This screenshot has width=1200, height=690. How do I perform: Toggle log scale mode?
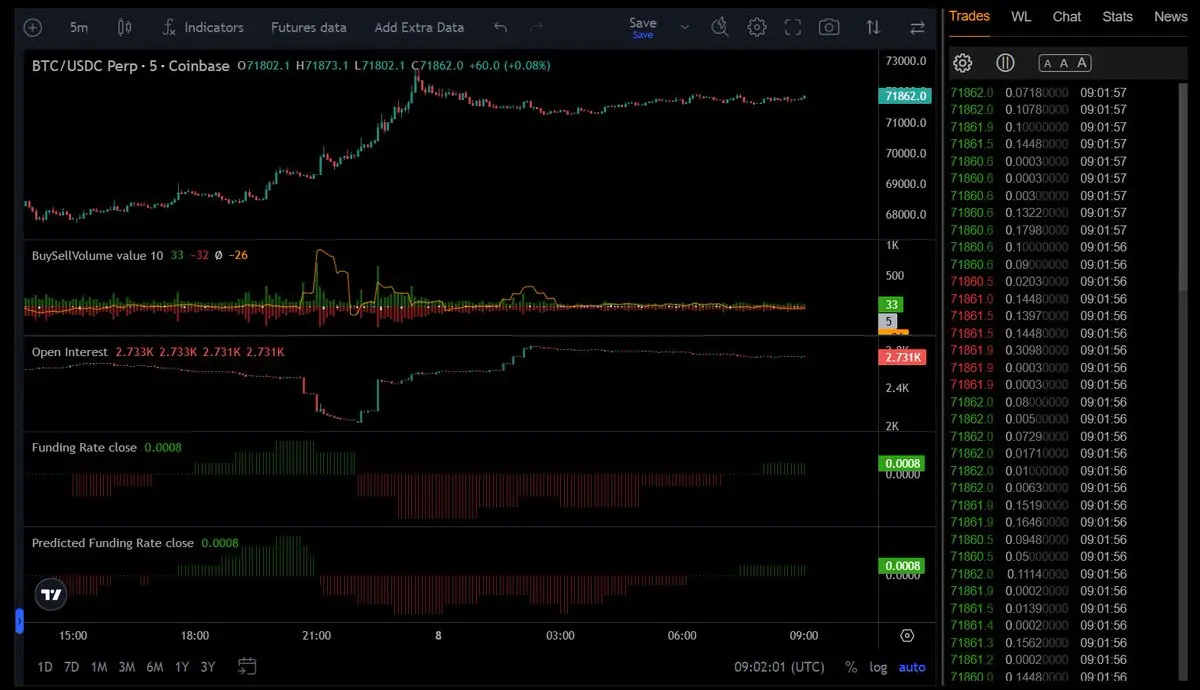click(878, 667)
